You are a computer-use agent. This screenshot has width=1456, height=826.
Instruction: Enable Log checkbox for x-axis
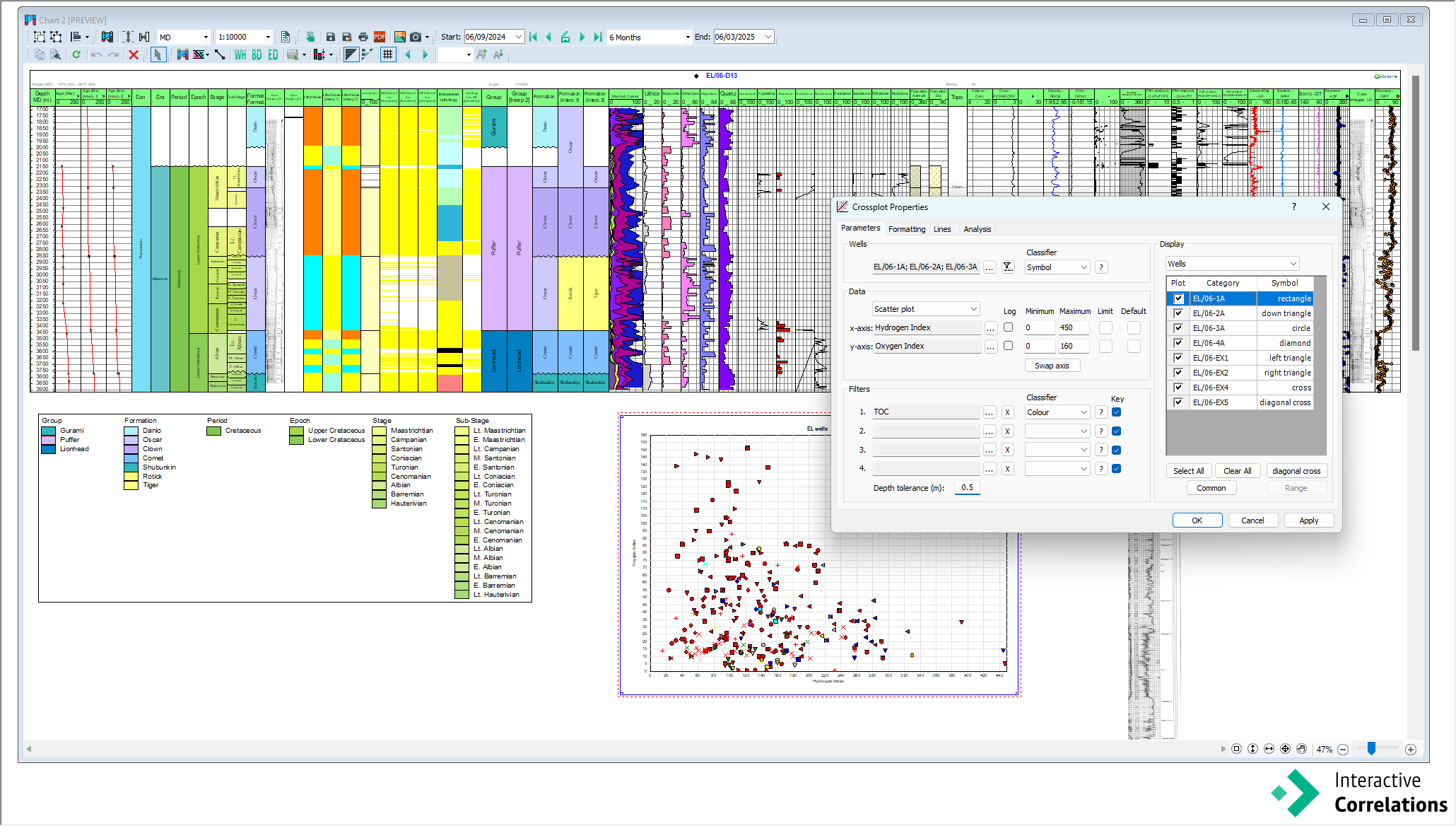(x=1009, y=327)
